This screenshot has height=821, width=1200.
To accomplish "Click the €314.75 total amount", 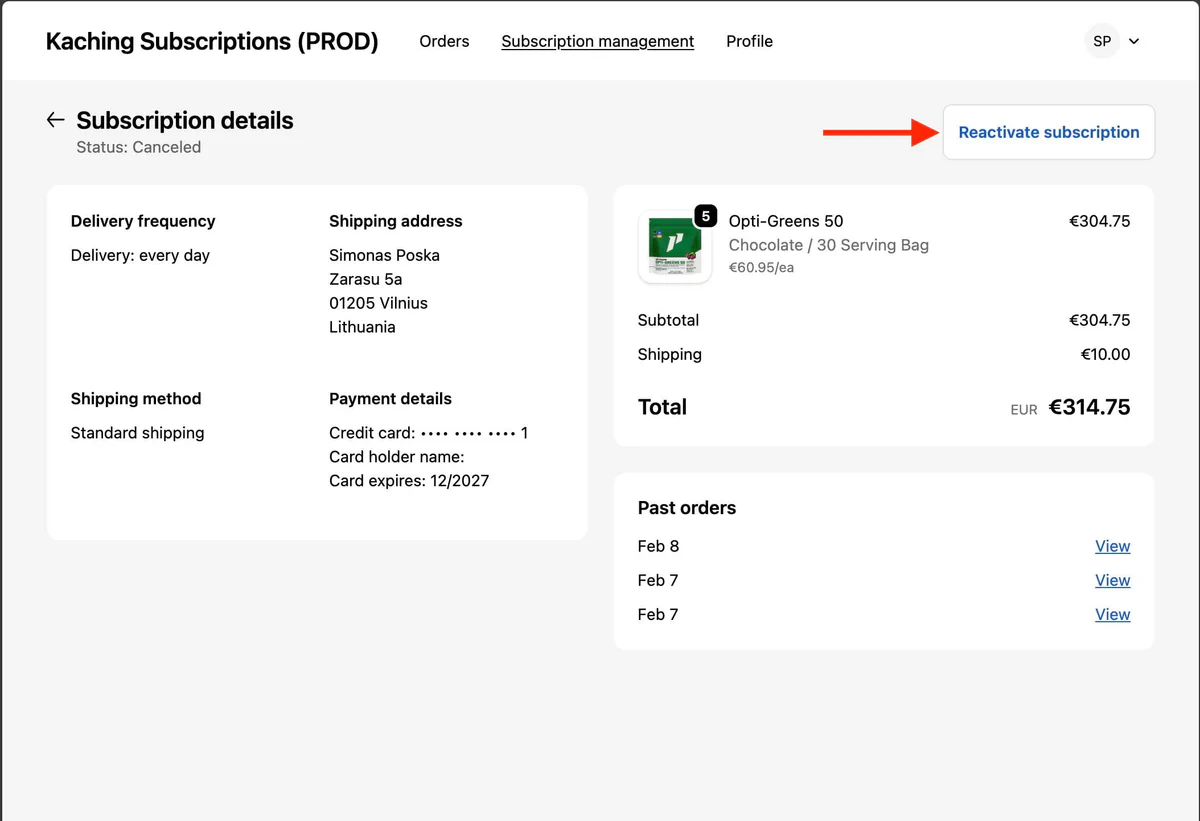I will tap(1089, 407).
